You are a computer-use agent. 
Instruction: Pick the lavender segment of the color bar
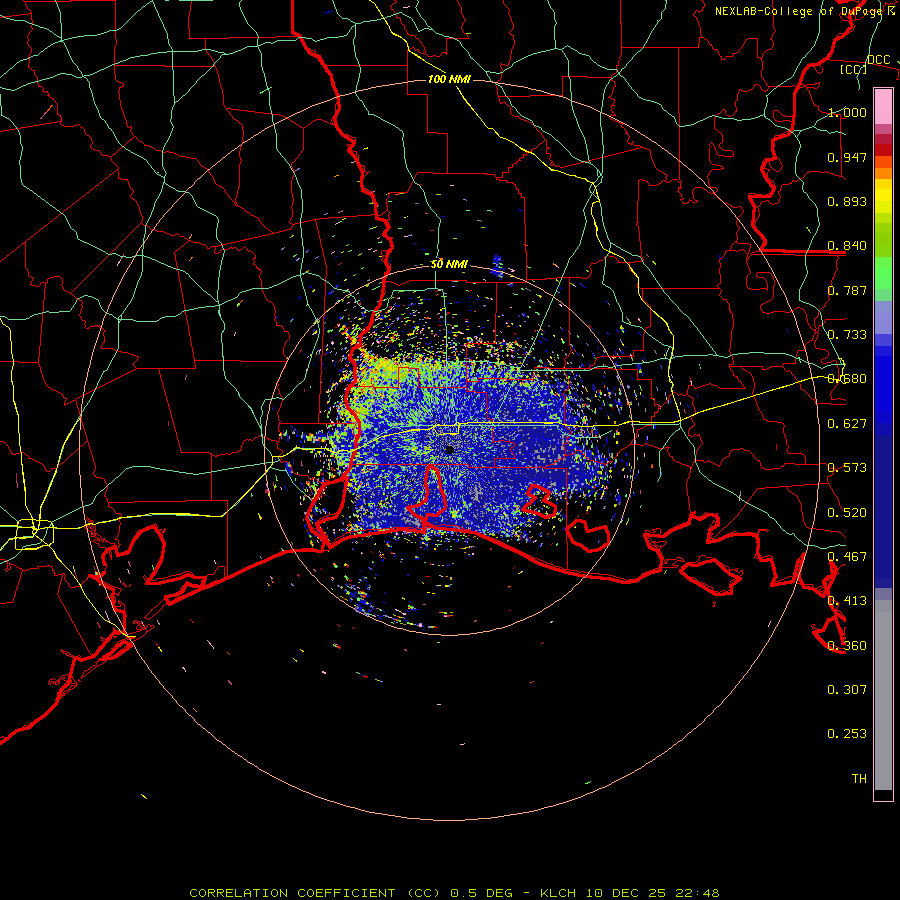point(883,317)
